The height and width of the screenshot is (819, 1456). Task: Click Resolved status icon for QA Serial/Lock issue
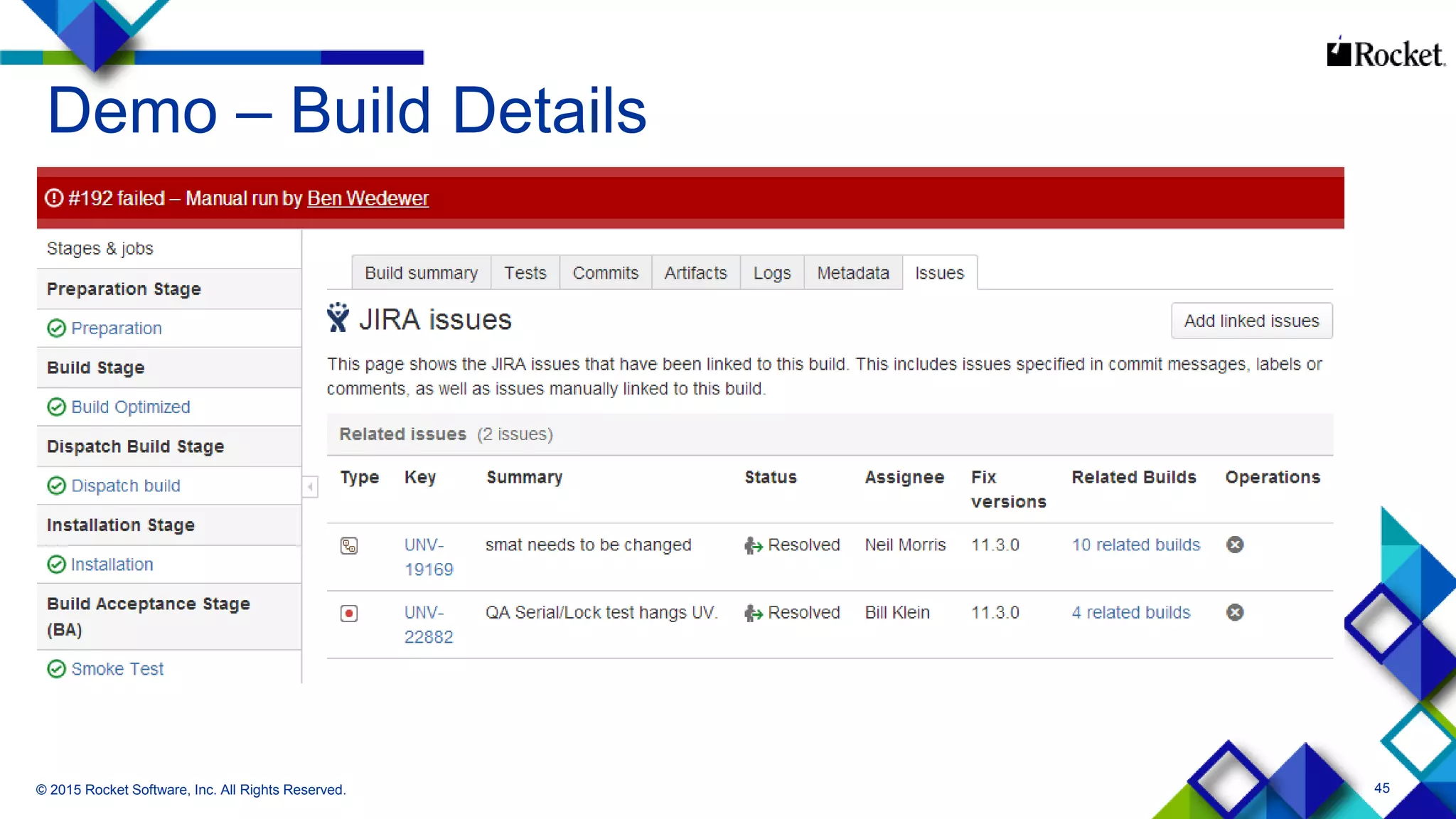click(x=754, y=613)
